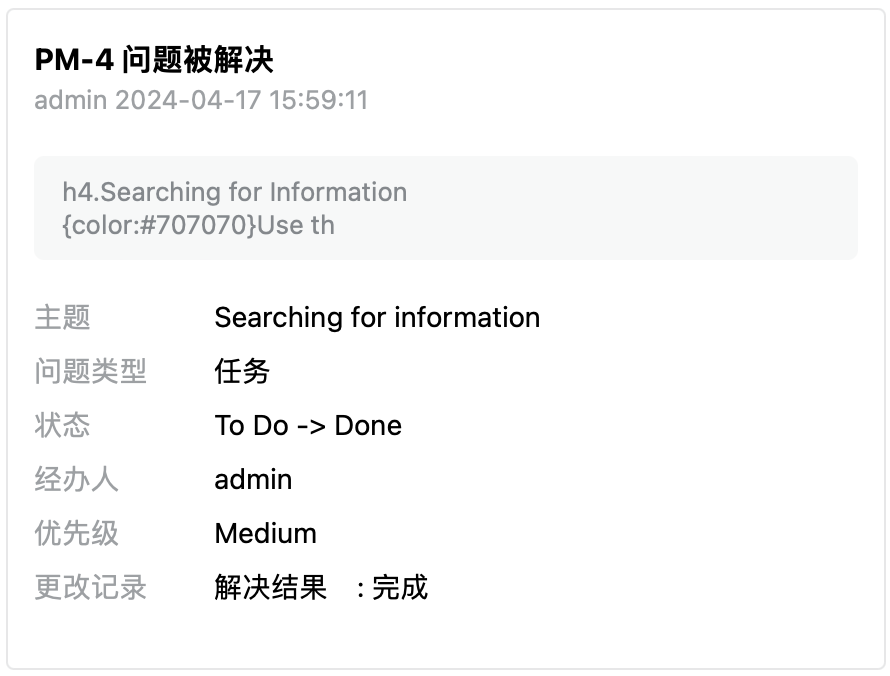
Task: Click the 状态 field label
Action: tap(62, 426)
